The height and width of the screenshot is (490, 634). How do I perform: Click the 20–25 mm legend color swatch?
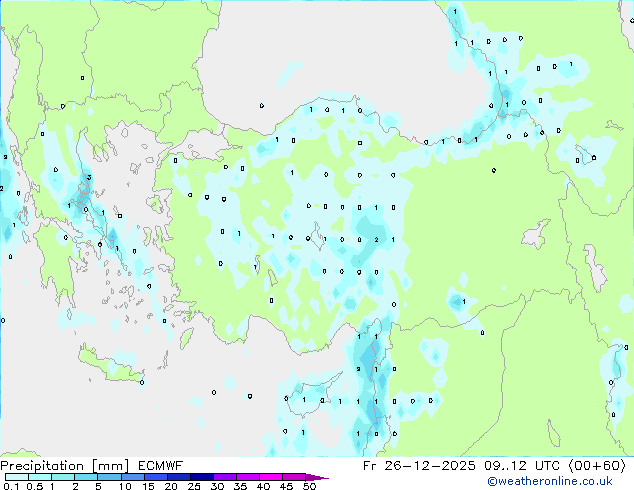point(179,477)
